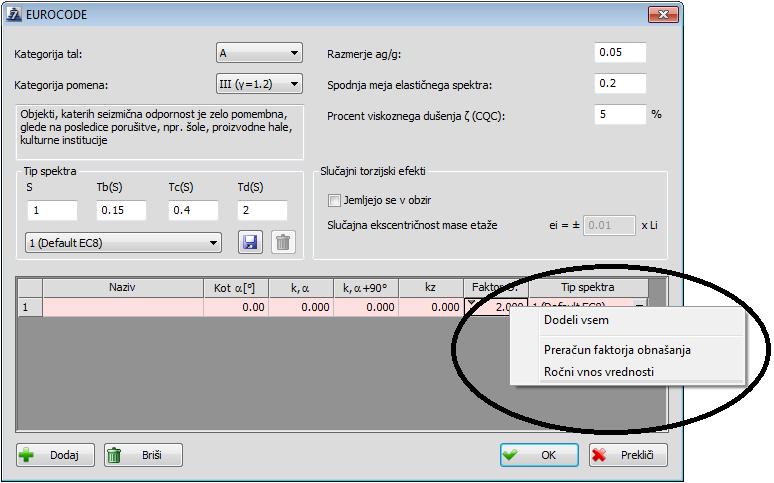774x483 pixels.
Task: Click the Tip spektra column header
Action: tap(588, 287)
